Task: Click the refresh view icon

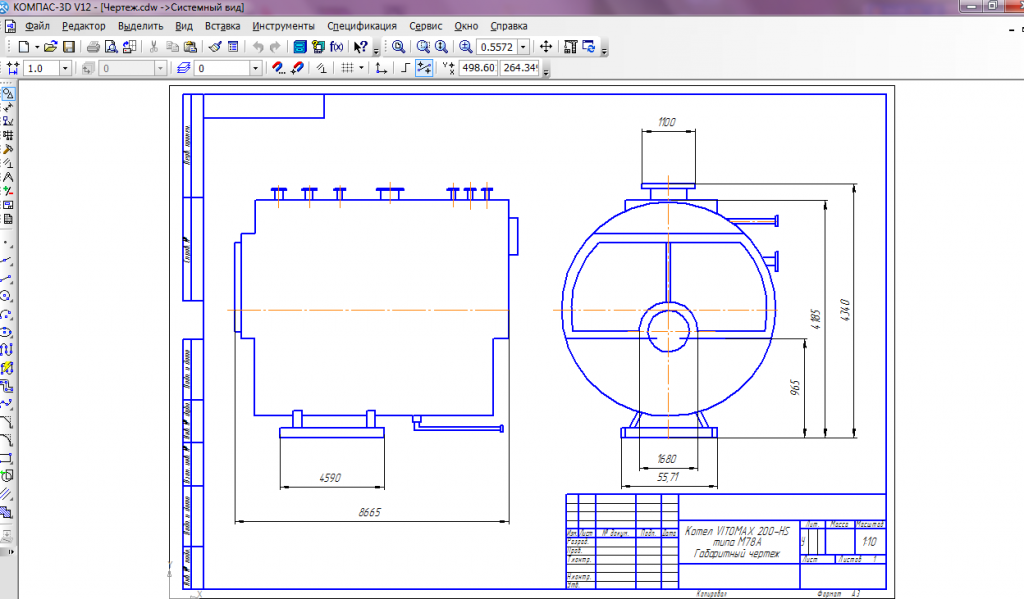Action: click(589, 47)
